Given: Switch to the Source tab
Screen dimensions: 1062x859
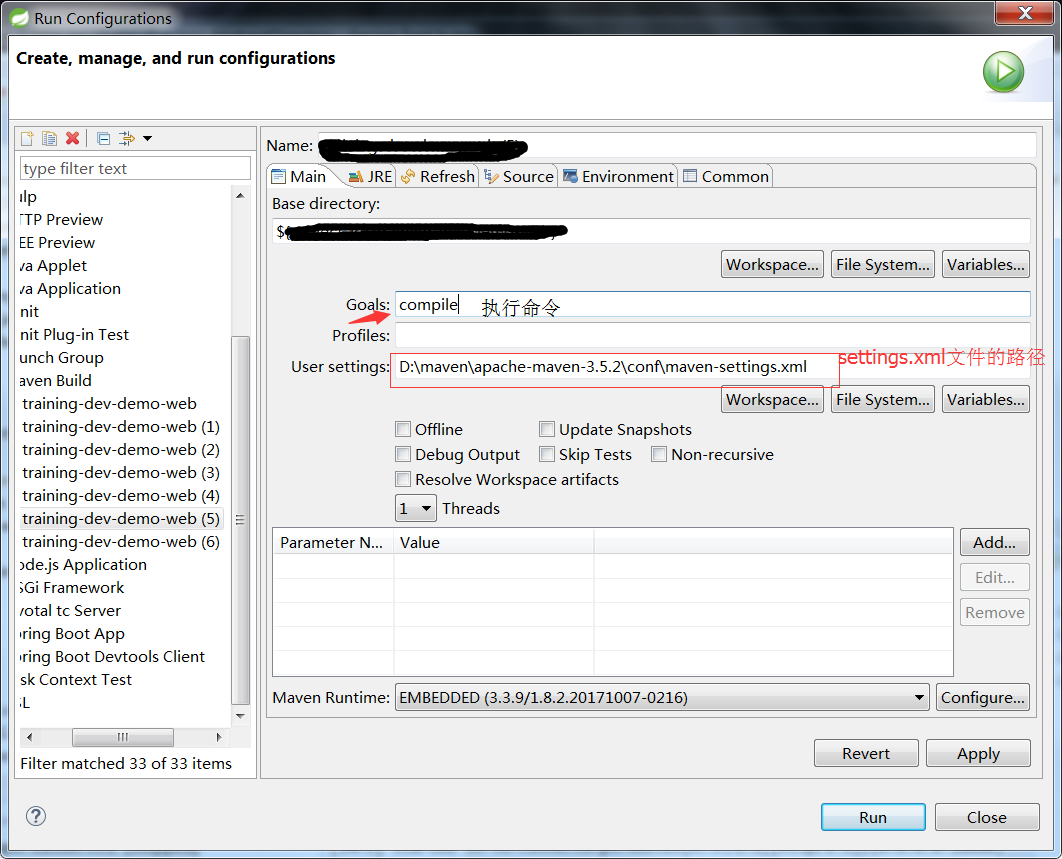Looking at the screenshot, I should coord(519,177).
